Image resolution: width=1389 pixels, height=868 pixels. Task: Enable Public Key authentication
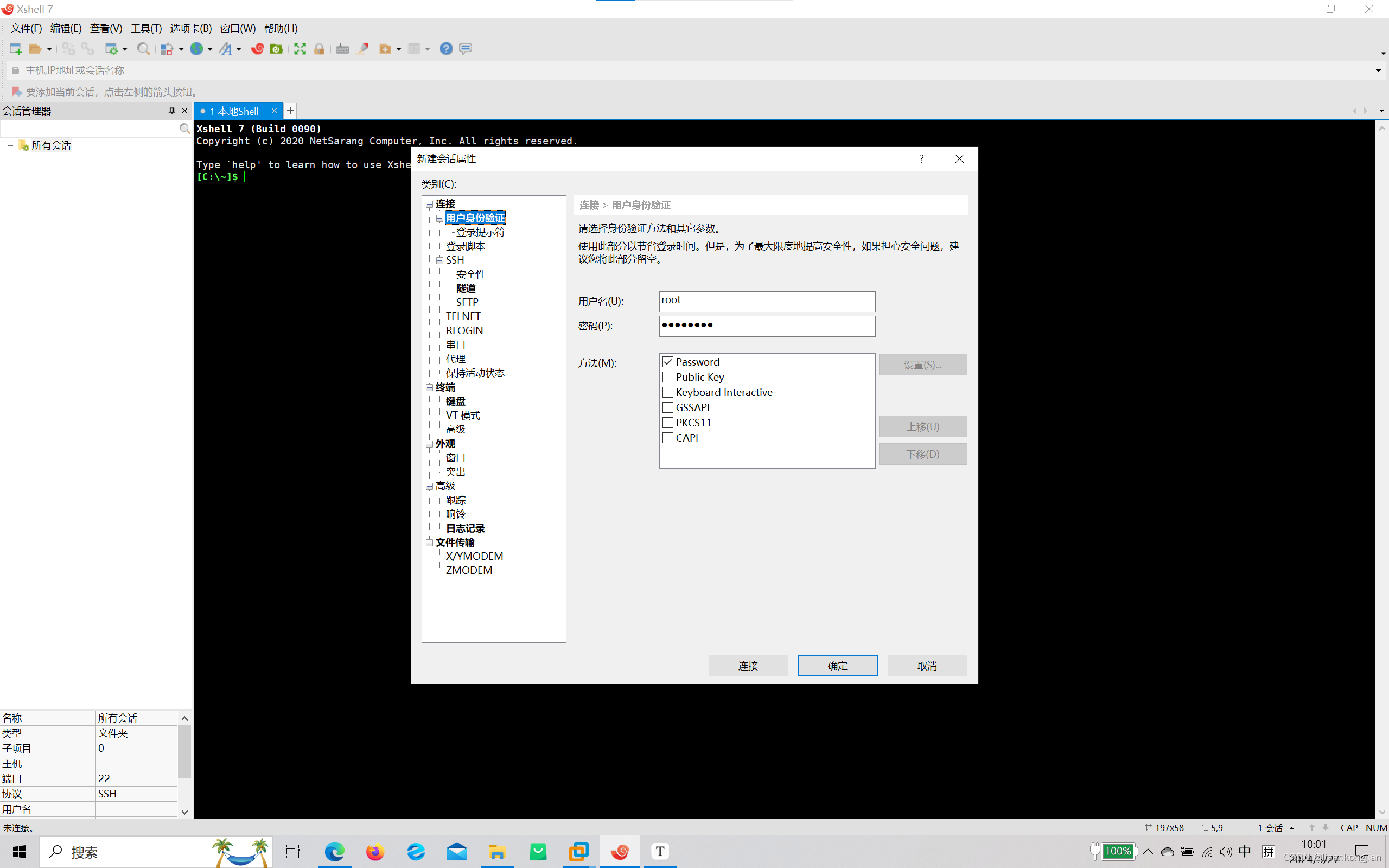pos(667,377)
